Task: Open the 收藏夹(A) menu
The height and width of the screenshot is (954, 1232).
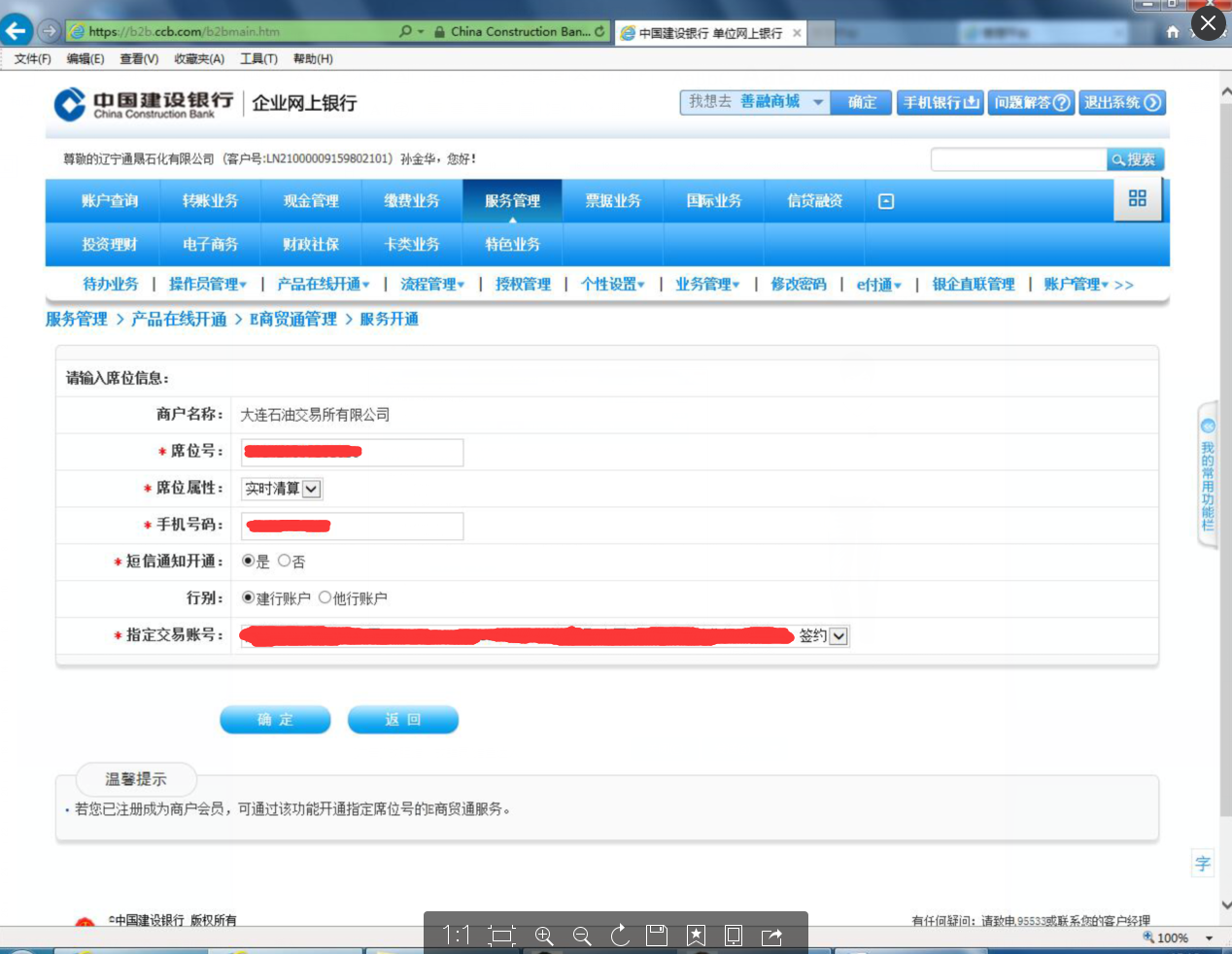Action: pyautogui.click(x=199, y=59)
